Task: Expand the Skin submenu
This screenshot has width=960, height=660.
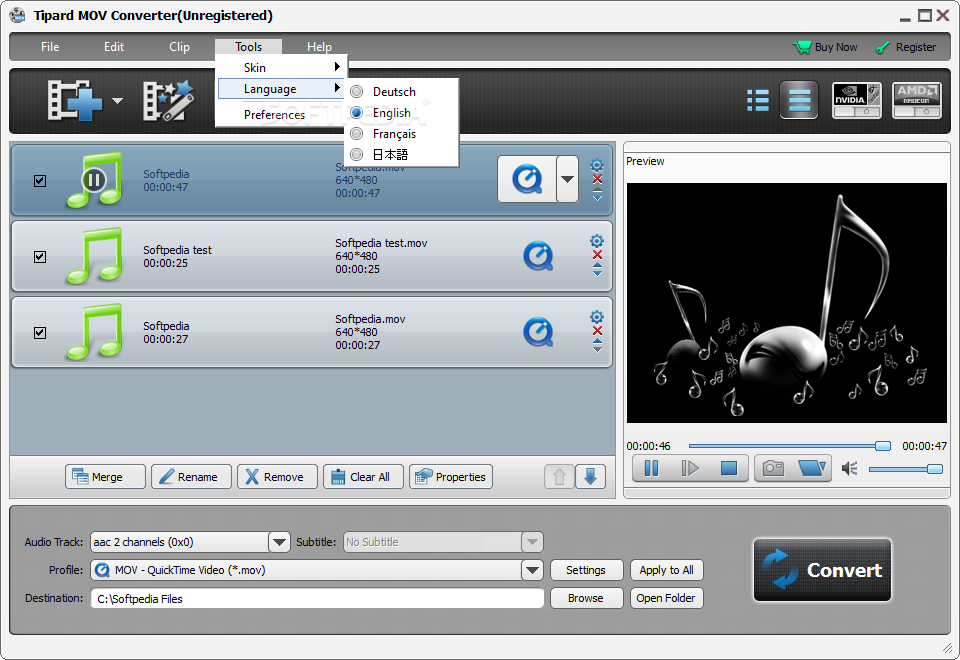Action: 281,67
